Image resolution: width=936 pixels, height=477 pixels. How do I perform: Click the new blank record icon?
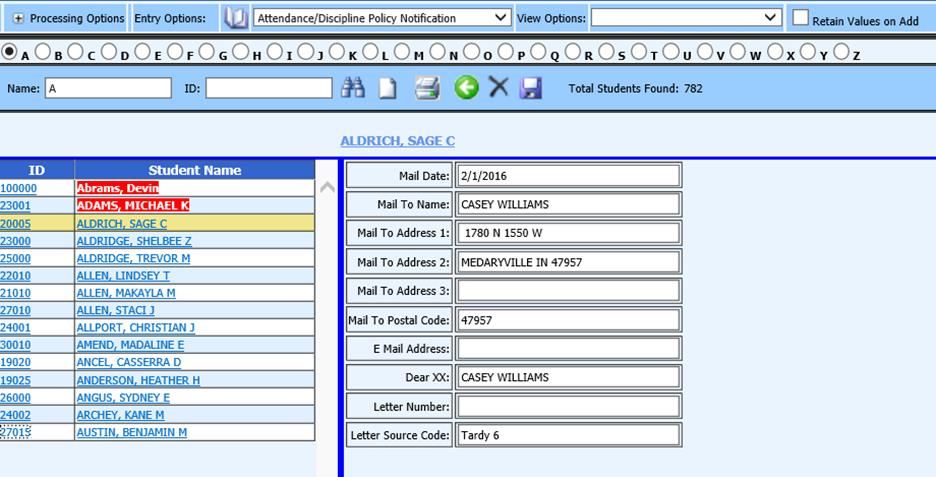387,88
